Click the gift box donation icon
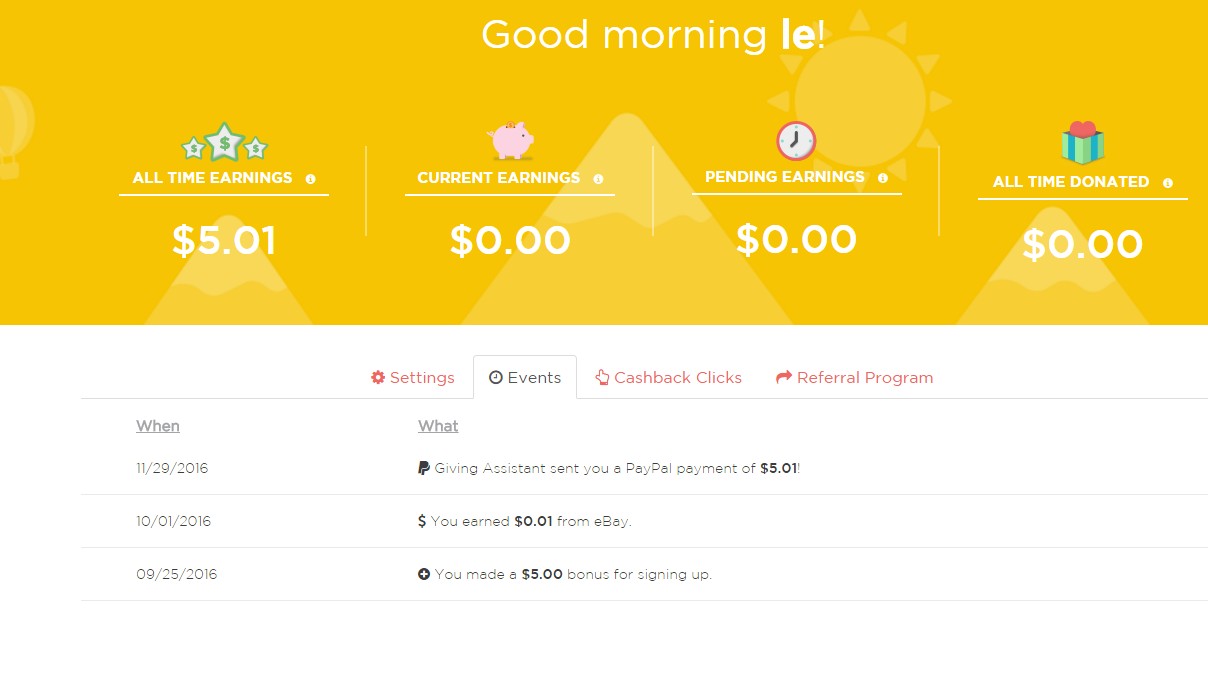This screenshot has height=676, width=1208. (x=1082, y=144)
